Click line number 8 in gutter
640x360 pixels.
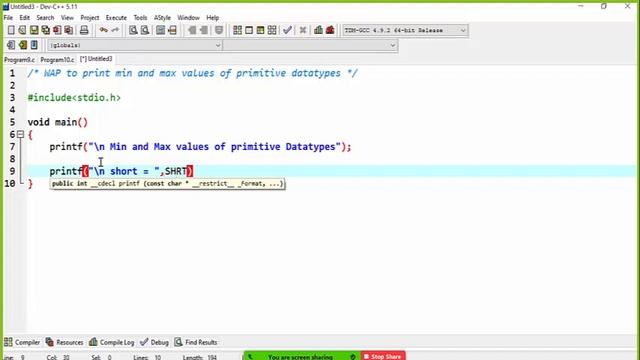tap(12, 159)
